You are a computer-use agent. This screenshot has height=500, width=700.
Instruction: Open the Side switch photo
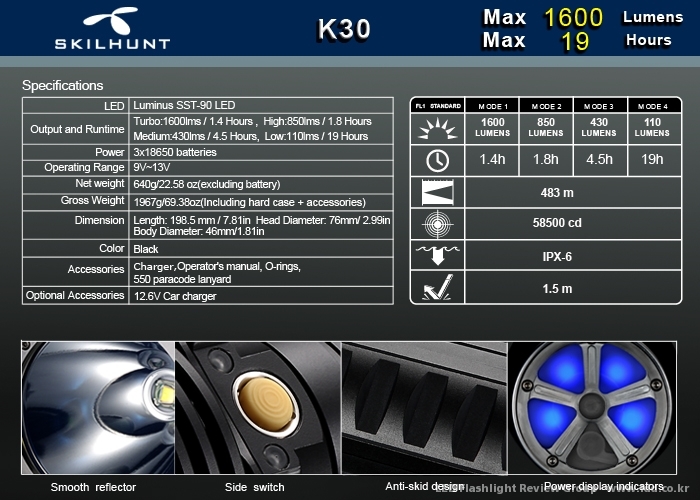click(x=258, y=408)
